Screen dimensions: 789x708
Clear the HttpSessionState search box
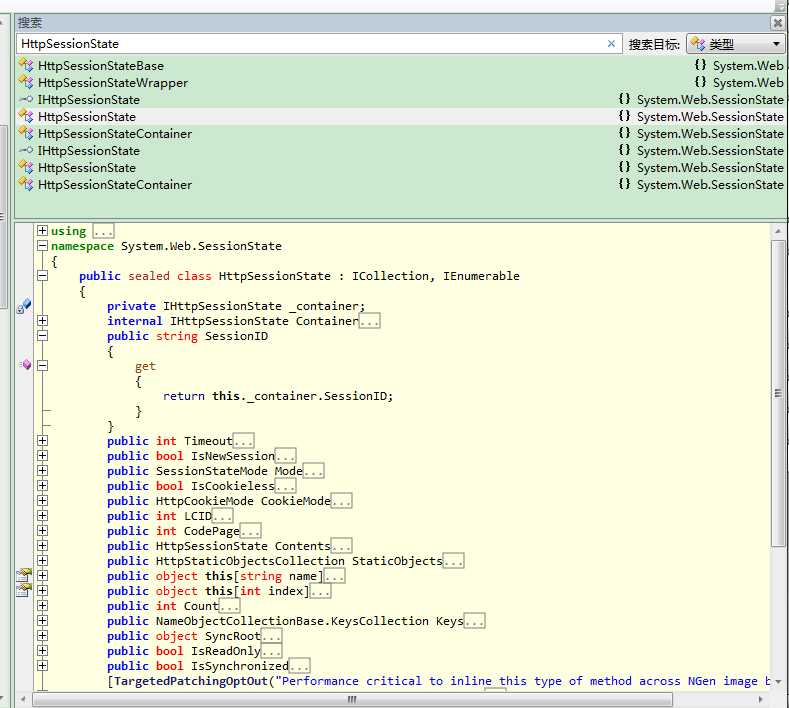pyautogui.click(x=611, y=44)
